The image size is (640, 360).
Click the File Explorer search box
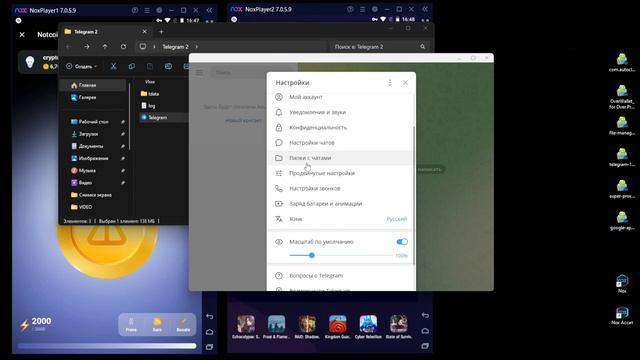[x=379, y=47]
